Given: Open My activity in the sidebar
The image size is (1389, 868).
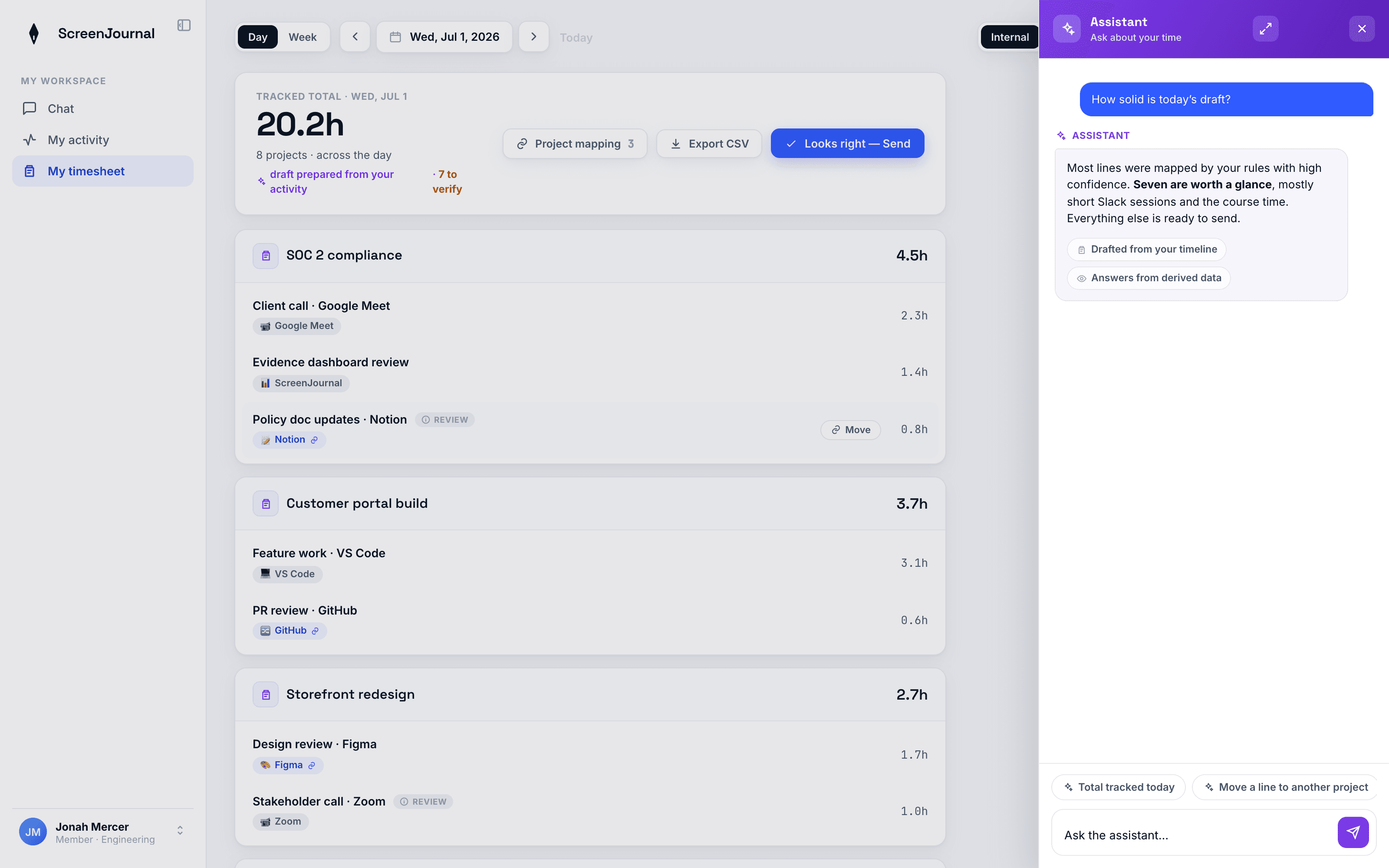Looking at the screenshot, I should click(103, 139).
